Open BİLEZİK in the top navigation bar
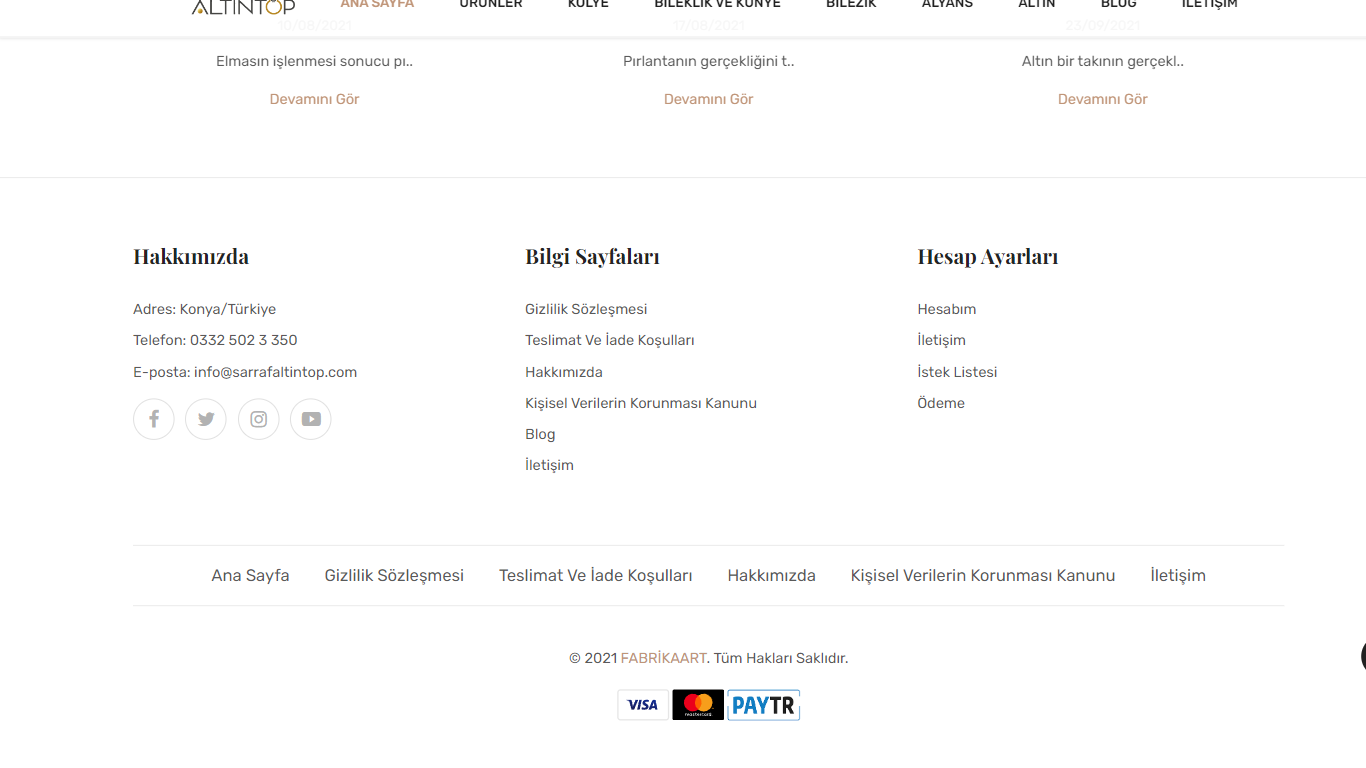Viewport: 1366px width, 768px height. [x=850, y=5]
